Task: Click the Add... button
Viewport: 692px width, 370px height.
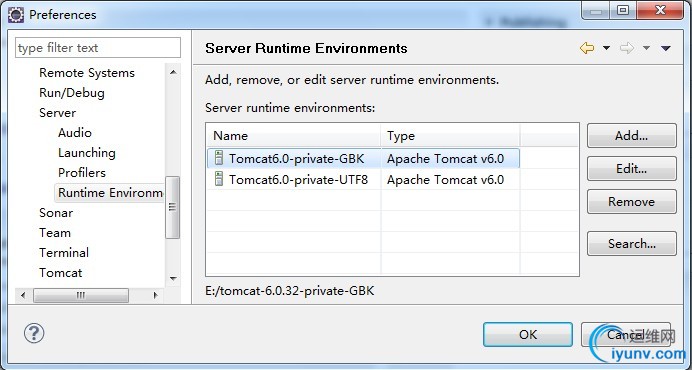Action: pos(632,136)
